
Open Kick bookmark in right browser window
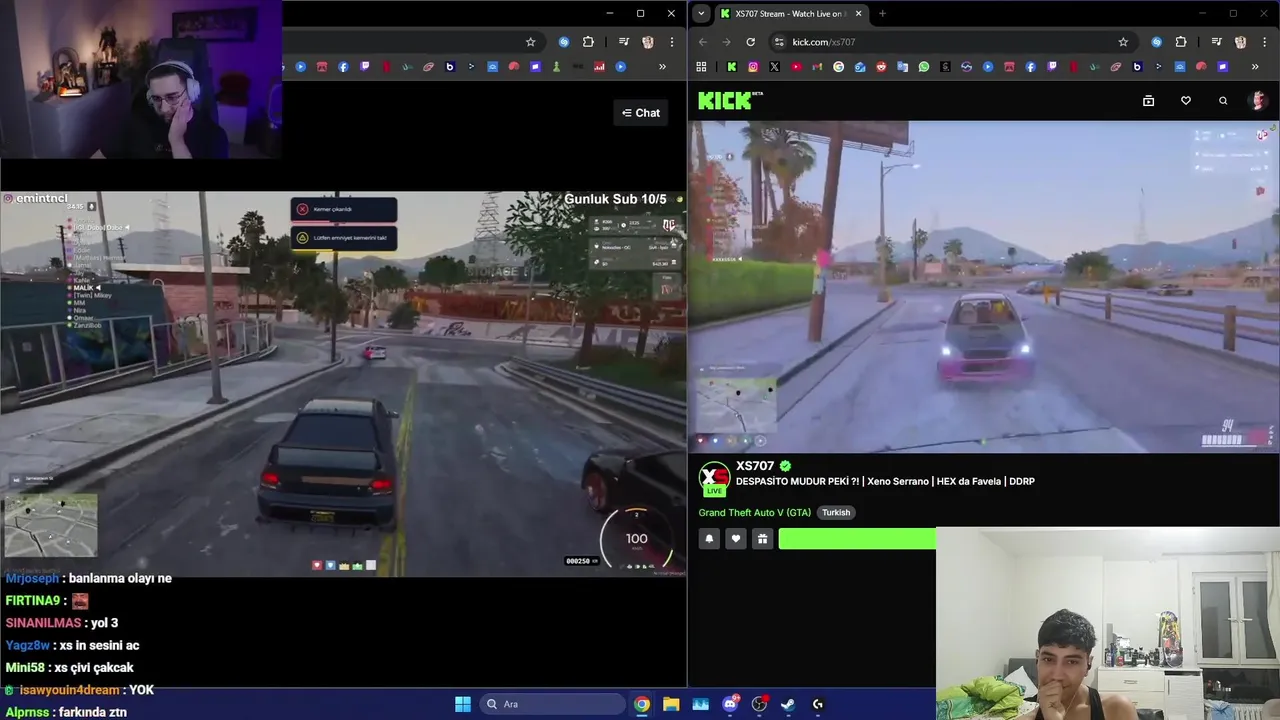(x=732, y=67)
